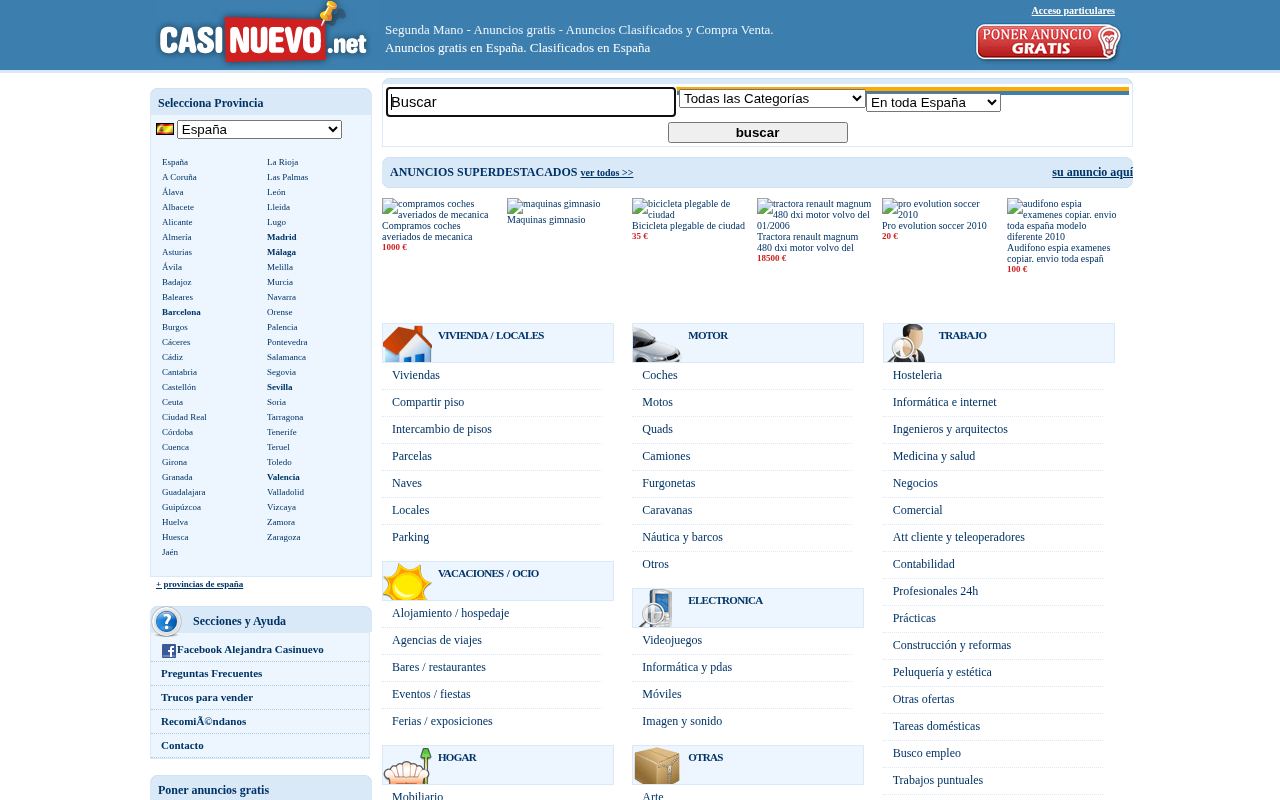The image size is (1280, 800).
Task: Open the compramos coches averiados ad thumbnail
Action: click(x=438, y=209)
